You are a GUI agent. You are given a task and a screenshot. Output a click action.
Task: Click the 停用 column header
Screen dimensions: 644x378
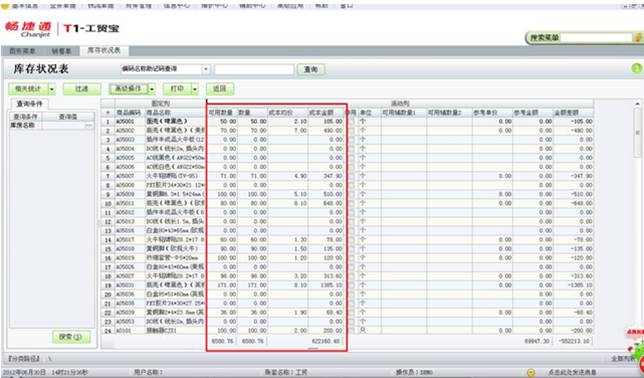(351, 113)
